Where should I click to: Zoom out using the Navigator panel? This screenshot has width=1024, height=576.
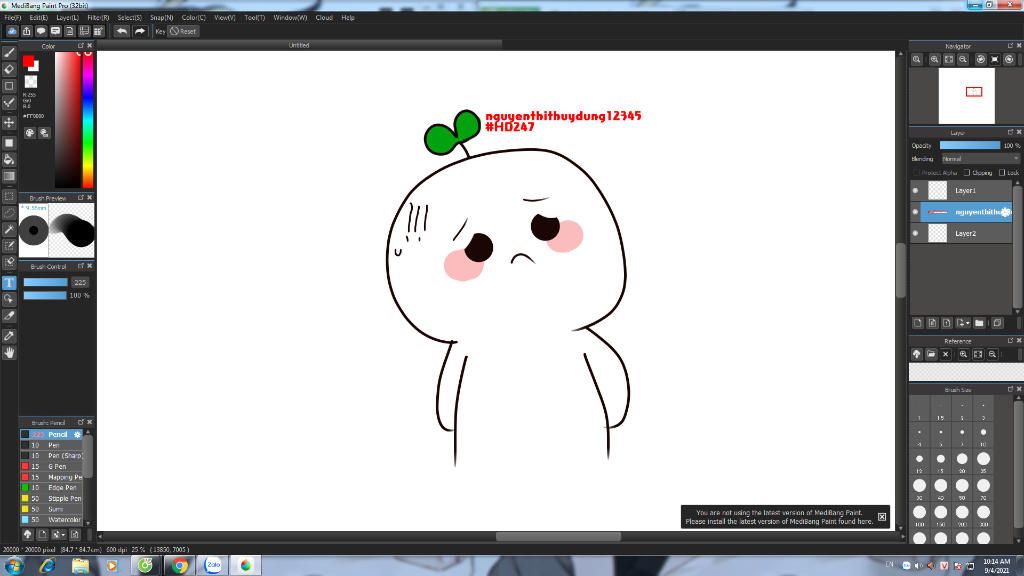963,59
